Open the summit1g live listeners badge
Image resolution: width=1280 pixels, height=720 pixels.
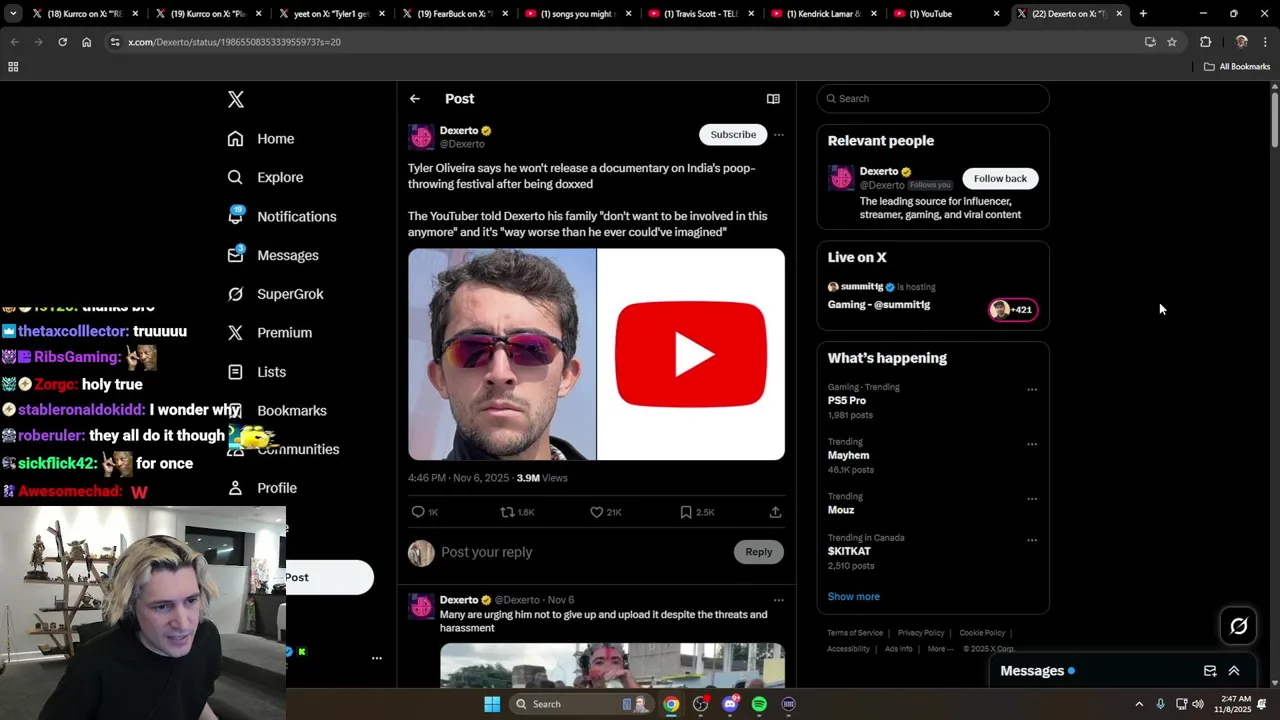[x=1013, y=310]
